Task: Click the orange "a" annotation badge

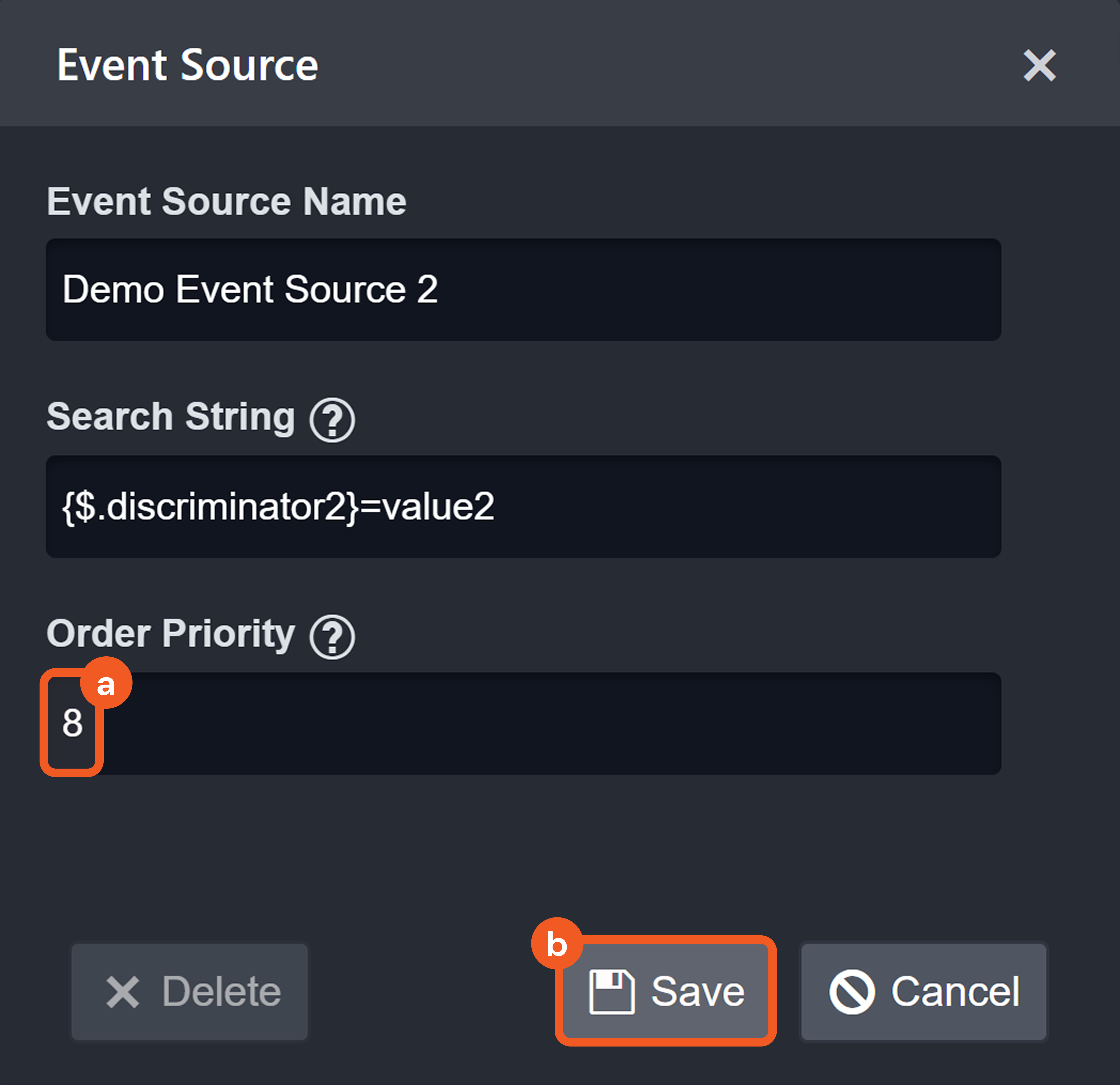Action: tap(106, 683)
